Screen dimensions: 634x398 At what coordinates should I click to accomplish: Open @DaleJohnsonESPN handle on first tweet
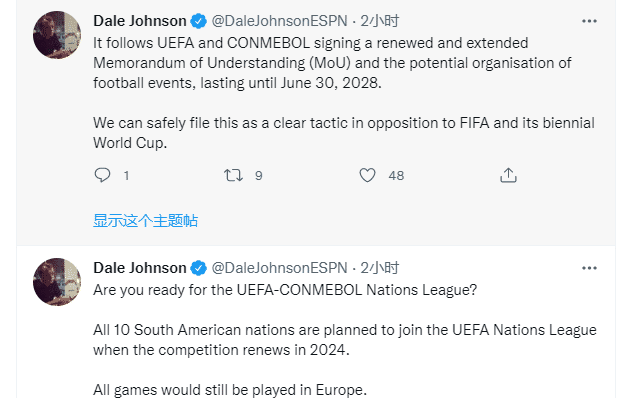pyautogui.click(x=279, y=21)
